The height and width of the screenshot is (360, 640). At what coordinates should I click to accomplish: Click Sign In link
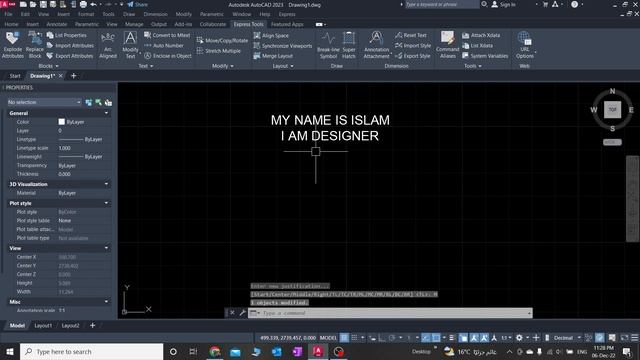coord(504,4)
